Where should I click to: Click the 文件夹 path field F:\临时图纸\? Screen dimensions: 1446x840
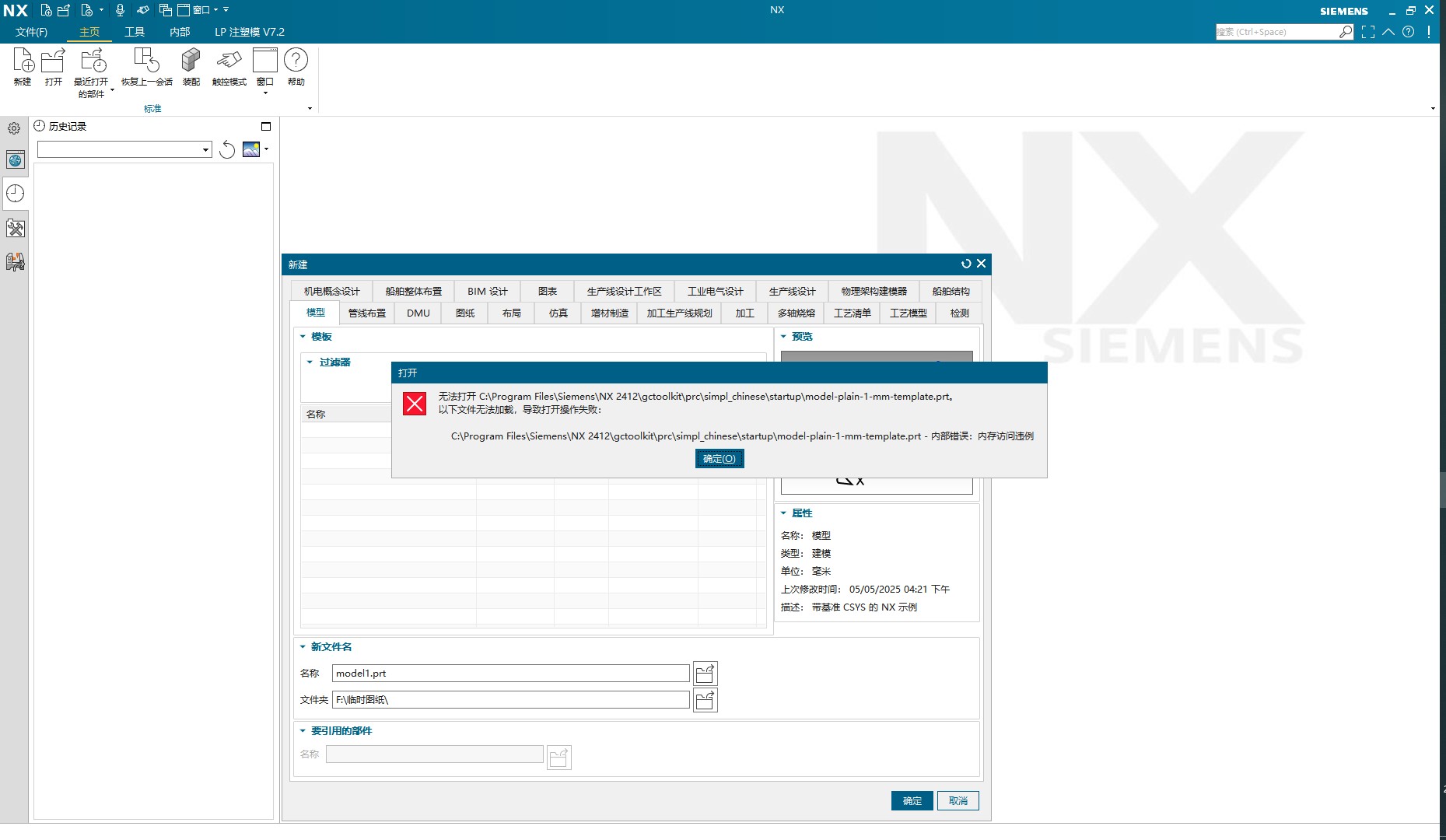(x=510, y=700)
